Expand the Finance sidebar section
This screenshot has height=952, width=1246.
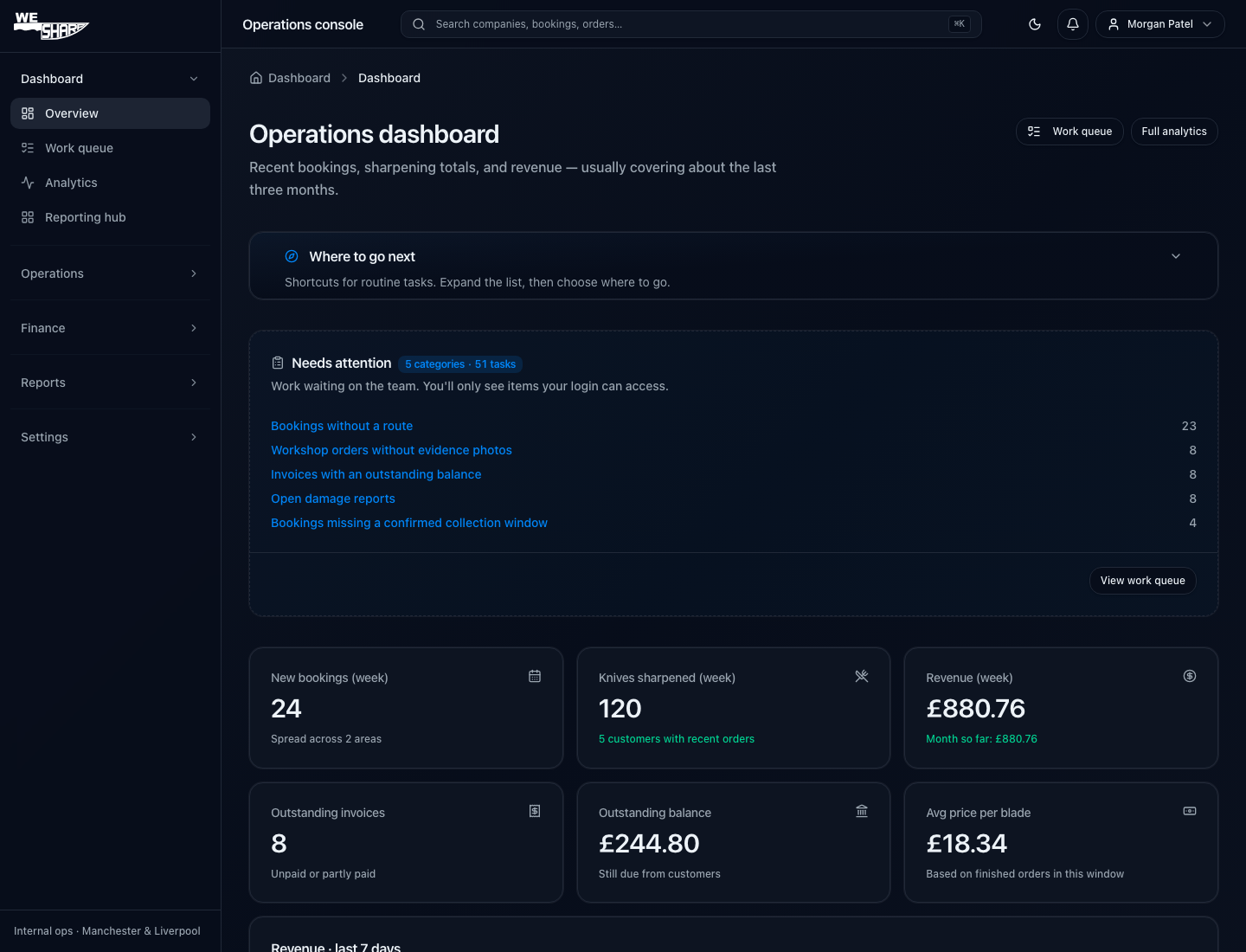tap(110, 328)
